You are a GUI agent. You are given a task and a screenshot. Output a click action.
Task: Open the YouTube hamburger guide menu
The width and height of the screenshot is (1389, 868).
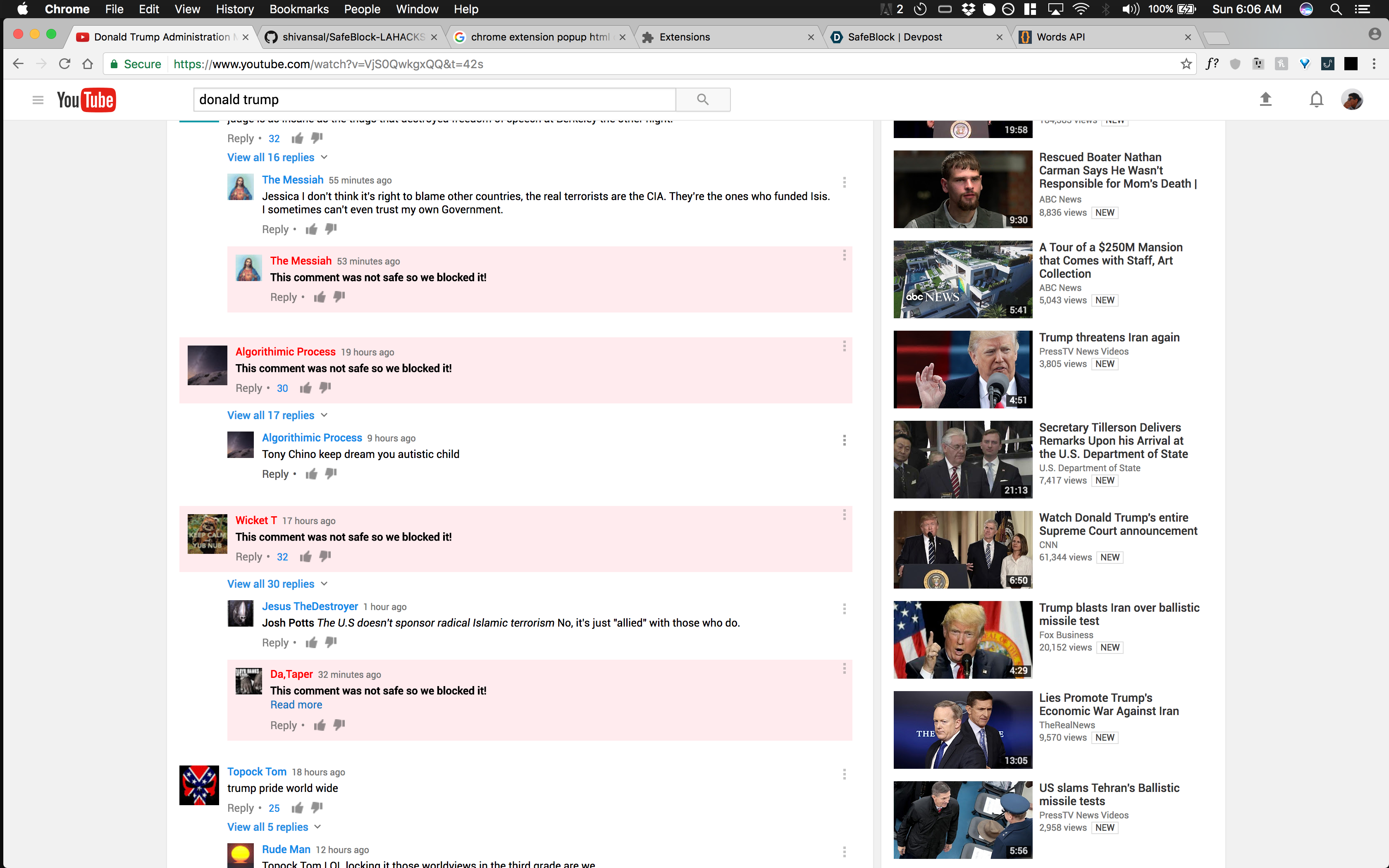(38, 100)
